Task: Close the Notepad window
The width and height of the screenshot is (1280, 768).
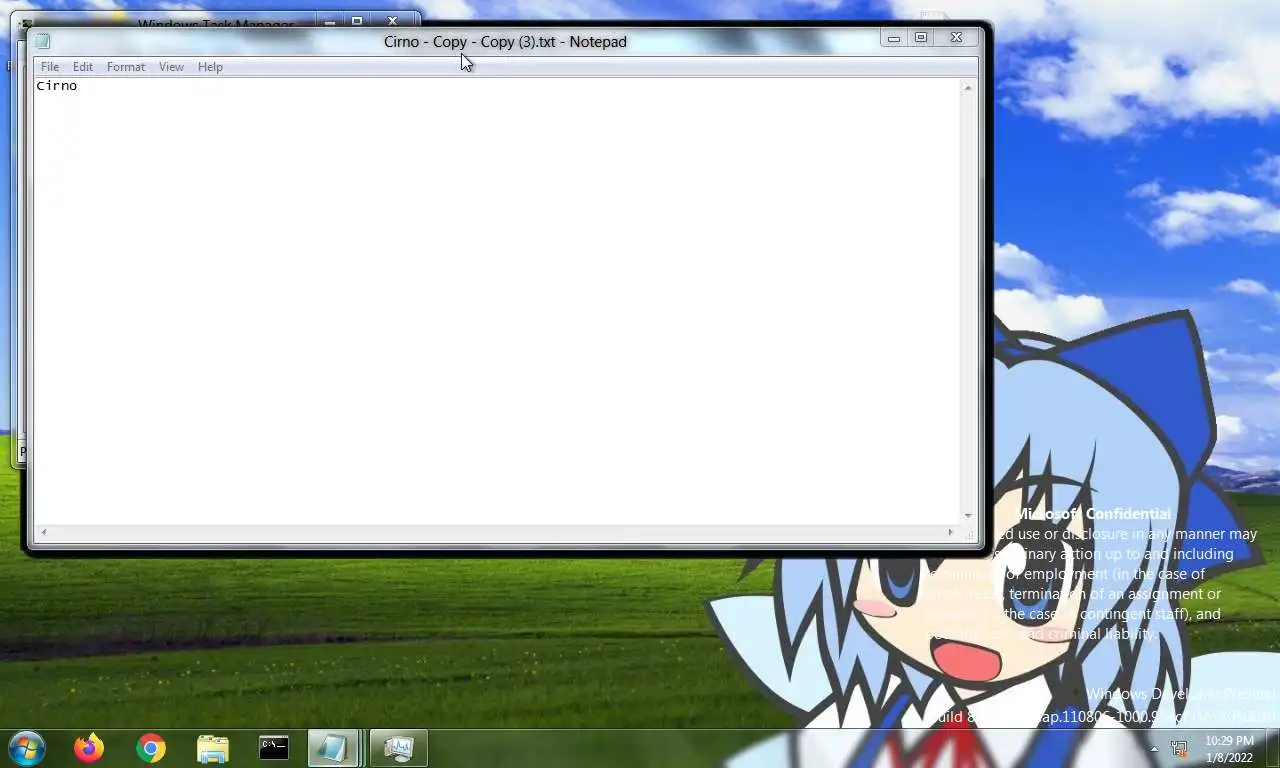Action: [x=956, y=38]
